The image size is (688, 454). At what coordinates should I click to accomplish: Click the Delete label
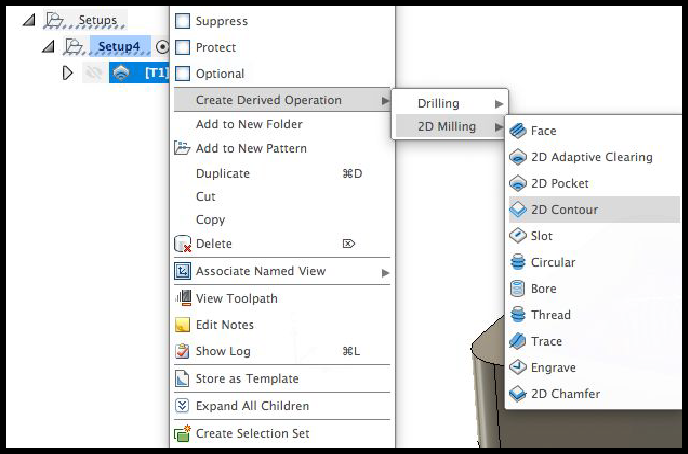click(x=214, y=243)
